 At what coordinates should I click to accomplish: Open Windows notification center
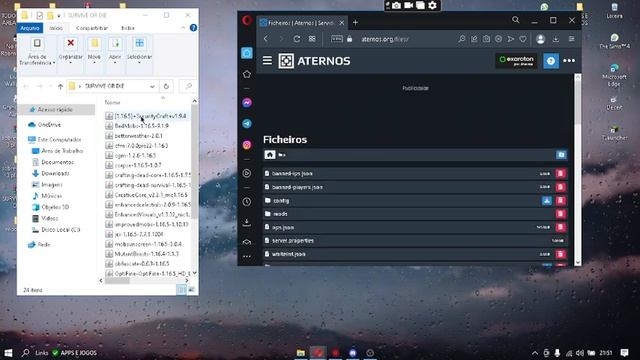[x=624, y=353]
